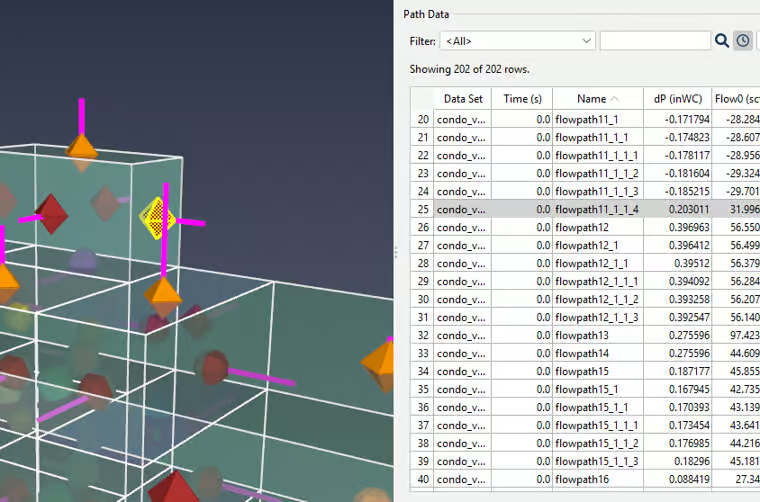Screen dimensions: 760x502
Task: Click the Data Set column header
Action: (463, 99)
